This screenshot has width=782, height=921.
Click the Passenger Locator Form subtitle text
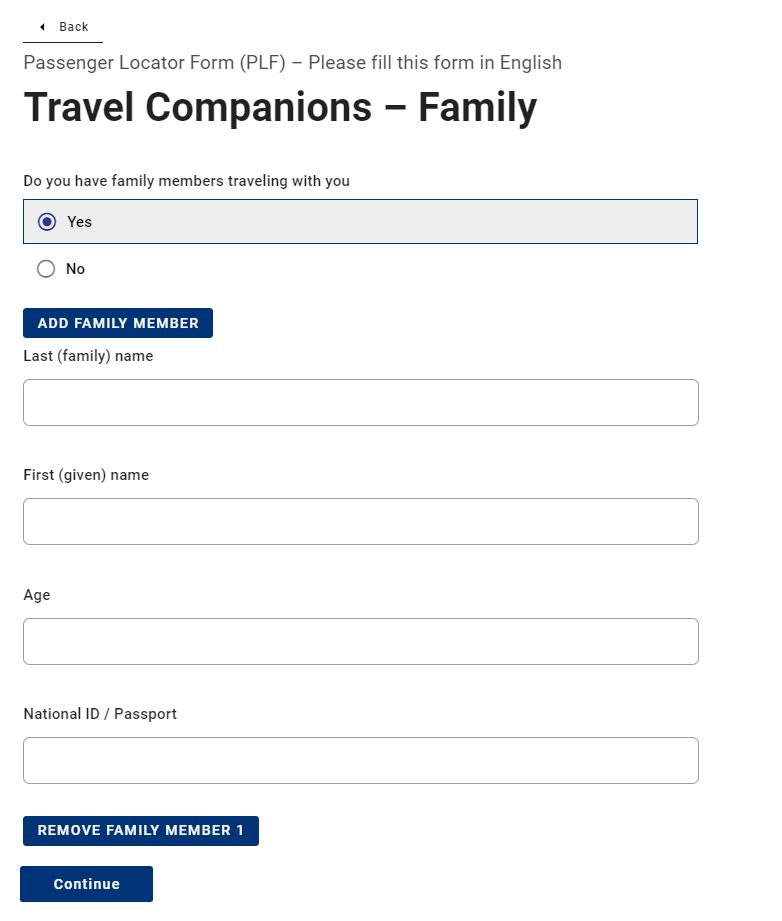click(x=292, y=63)
